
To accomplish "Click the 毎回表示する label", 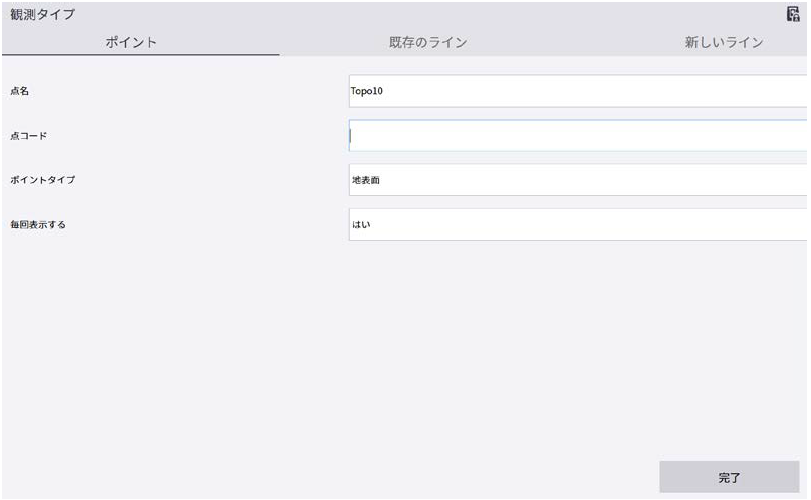I will [38, 224].
